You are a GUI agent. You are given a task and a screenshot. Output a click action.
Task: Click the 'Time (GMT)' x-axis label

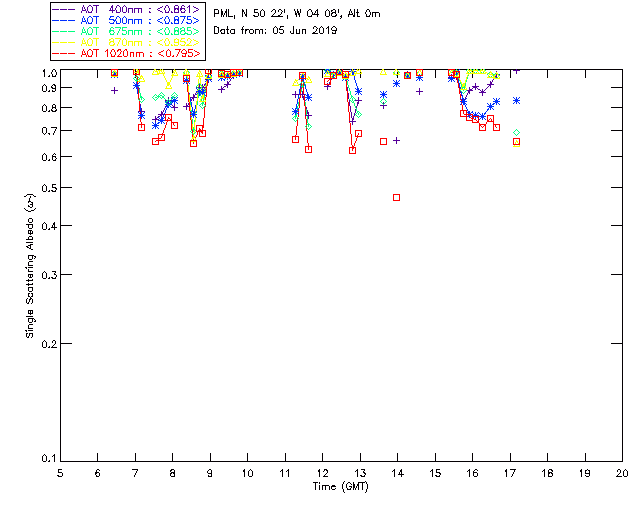(x=341, y=487)
